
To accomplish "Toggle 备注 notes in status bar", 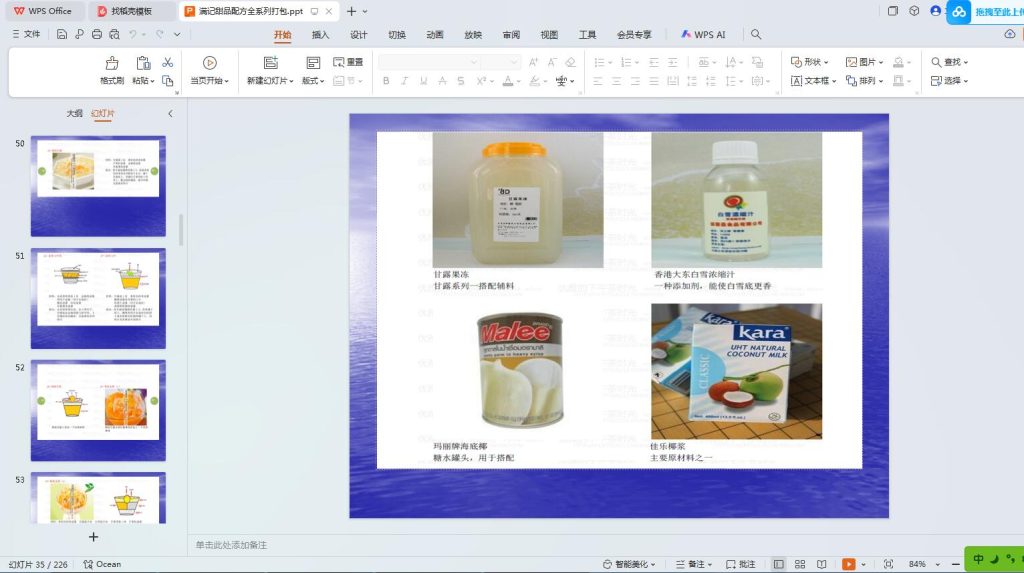I will point(692,564).
